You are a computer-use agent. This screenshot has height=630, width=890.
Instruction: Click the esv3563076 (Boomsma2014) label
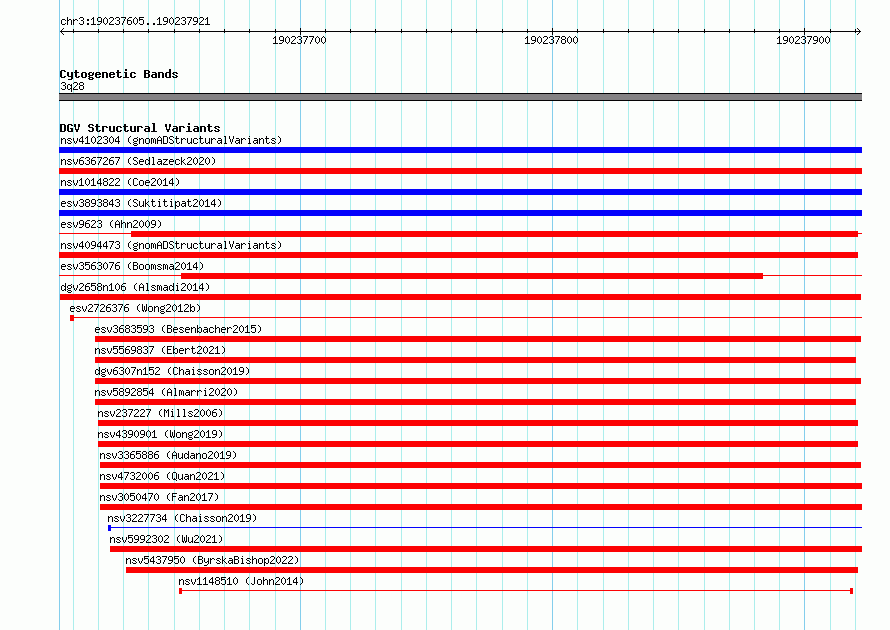132,266
